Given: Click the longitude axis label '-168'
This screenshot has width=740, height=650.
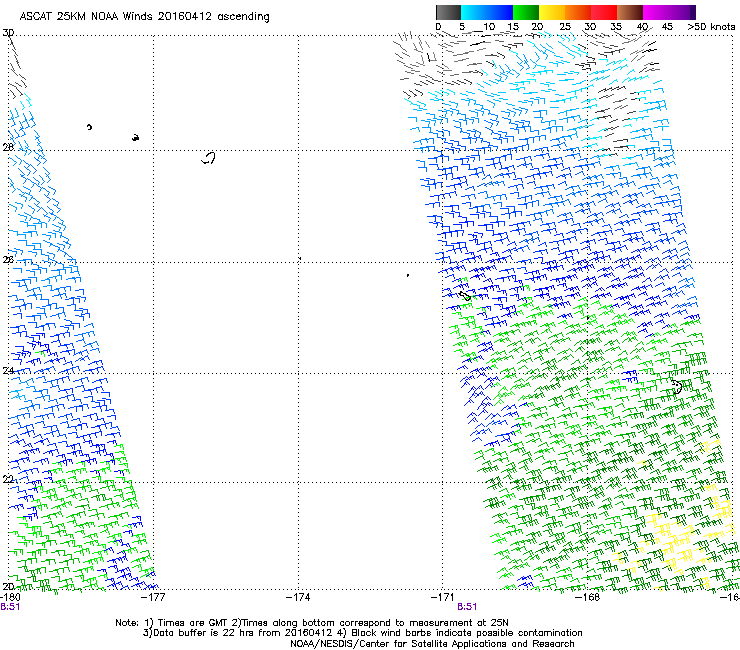Looking at the screenshot, I should [587, 597].
